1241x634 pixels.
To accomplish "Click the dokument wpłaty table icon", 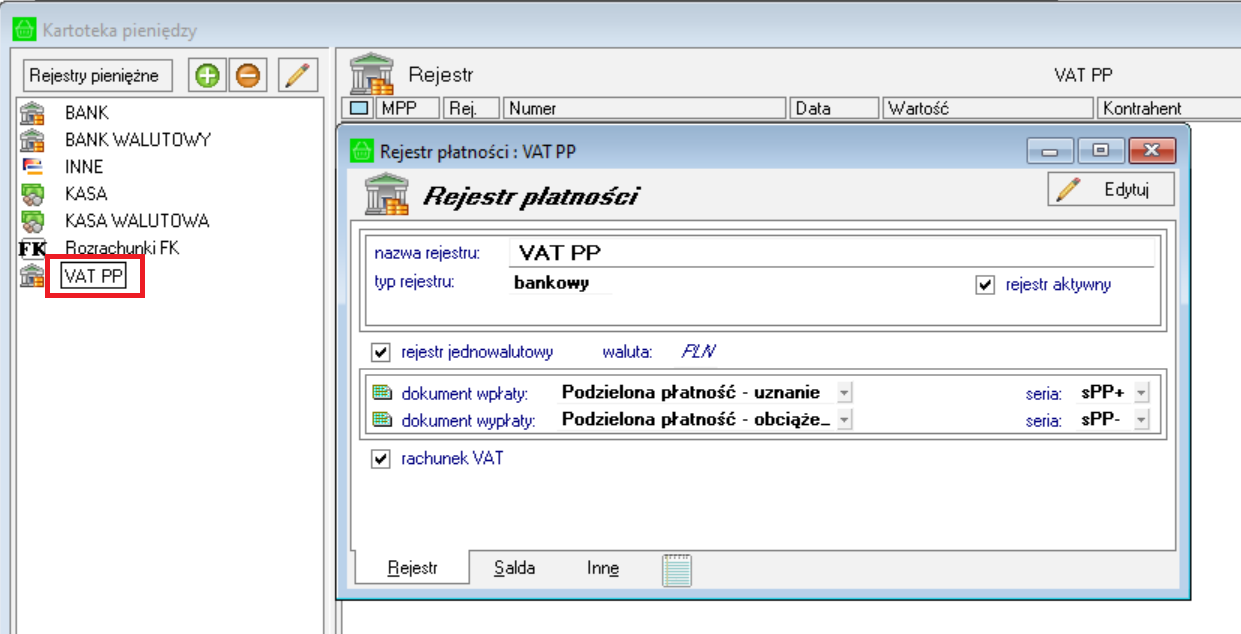I will [382, 392].
